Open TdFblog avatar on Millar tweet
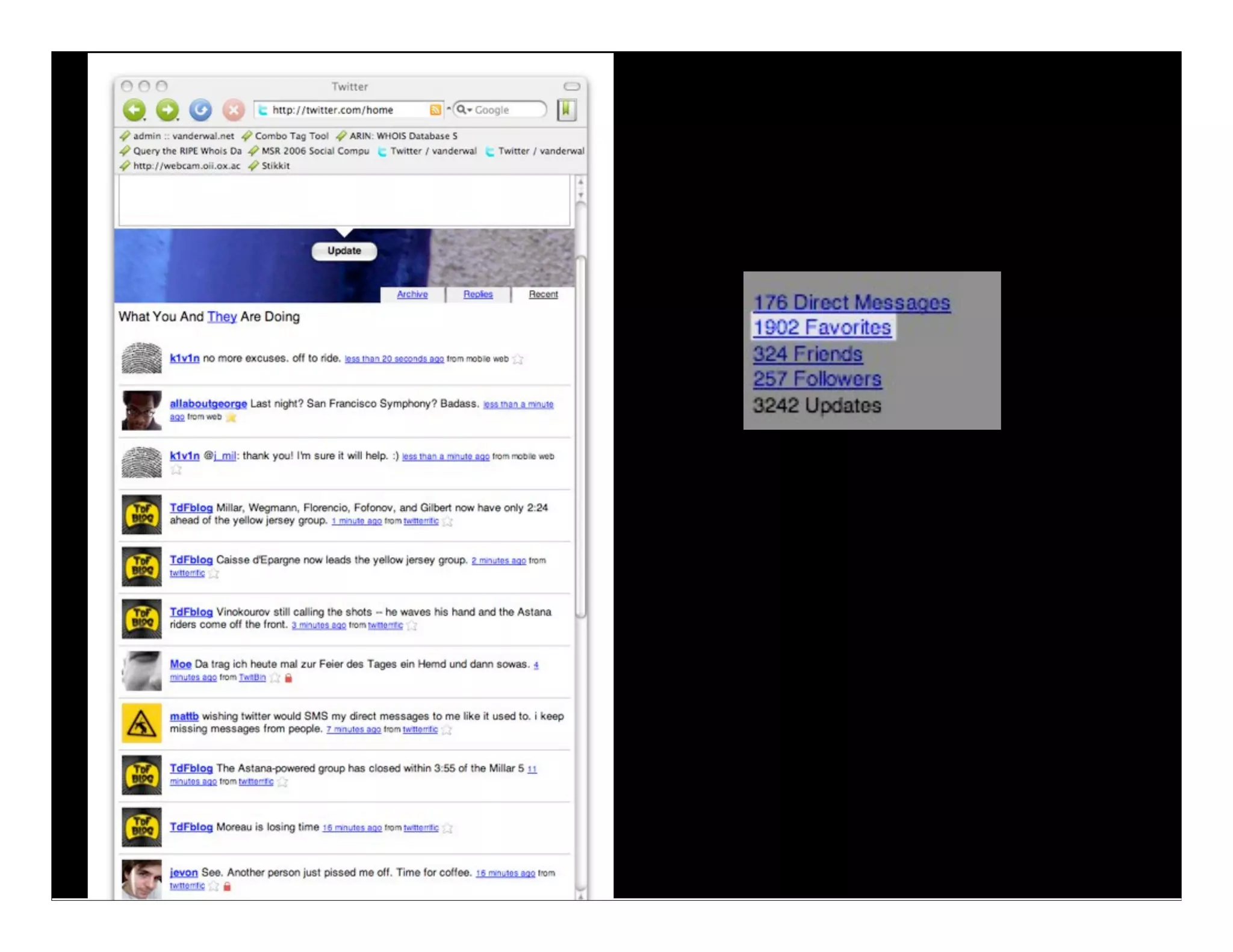The image size is (1233, 952). 141,515
